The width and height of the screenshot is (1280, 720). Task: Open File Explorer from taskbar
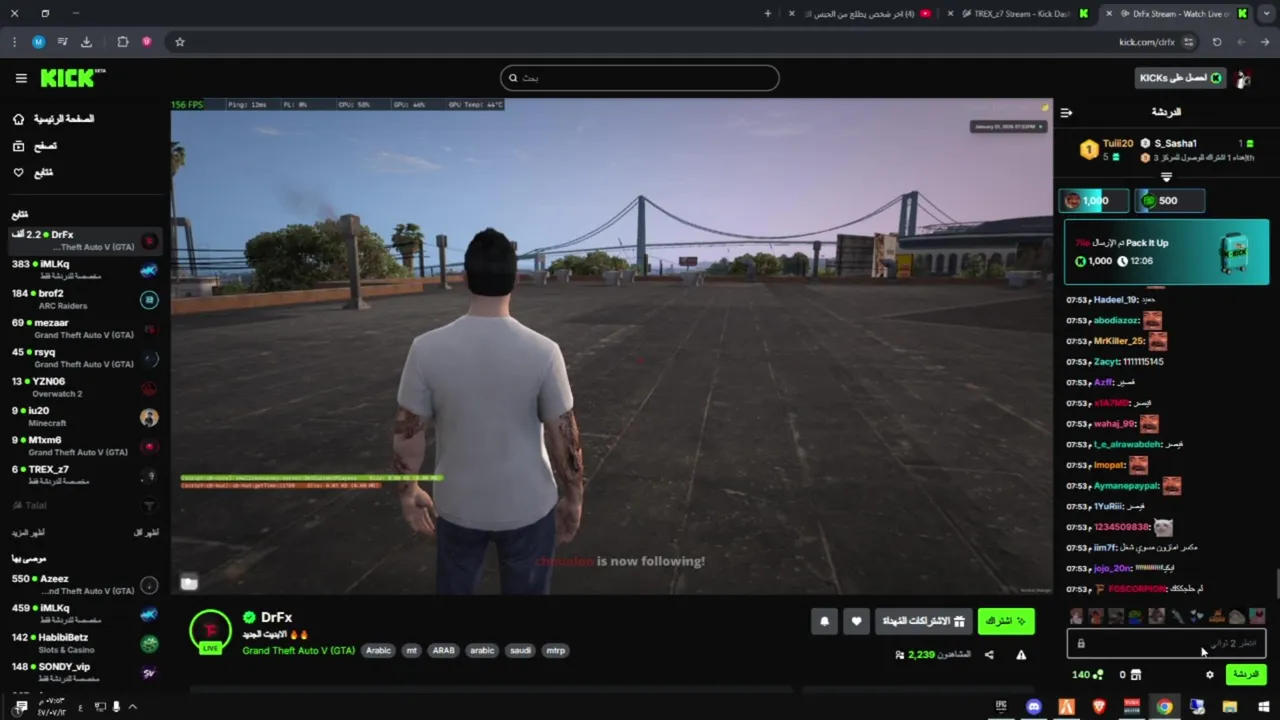pyautogui.click(x=1230, y=707)
